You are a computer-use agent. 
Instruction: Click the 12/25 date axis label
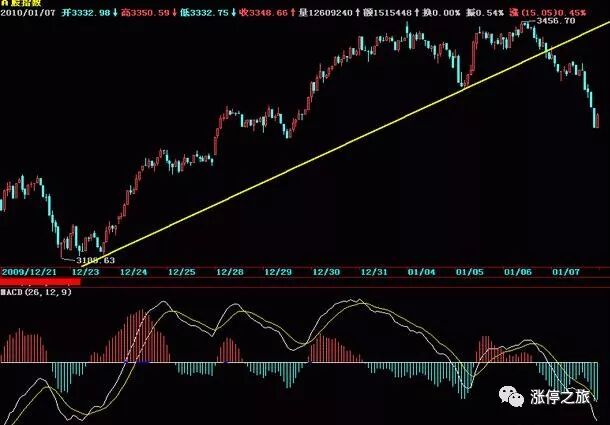(182, 272)
